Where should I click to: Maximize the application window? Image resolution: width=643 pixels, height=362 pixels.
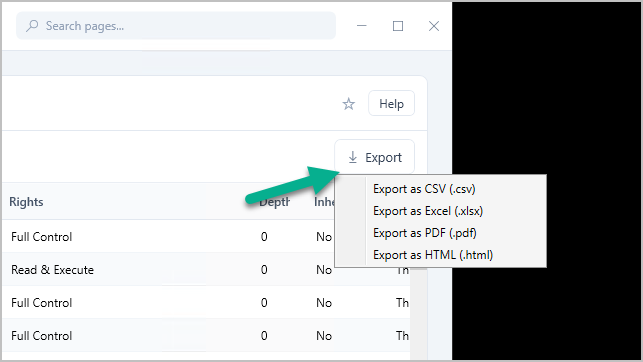[398, 26]
